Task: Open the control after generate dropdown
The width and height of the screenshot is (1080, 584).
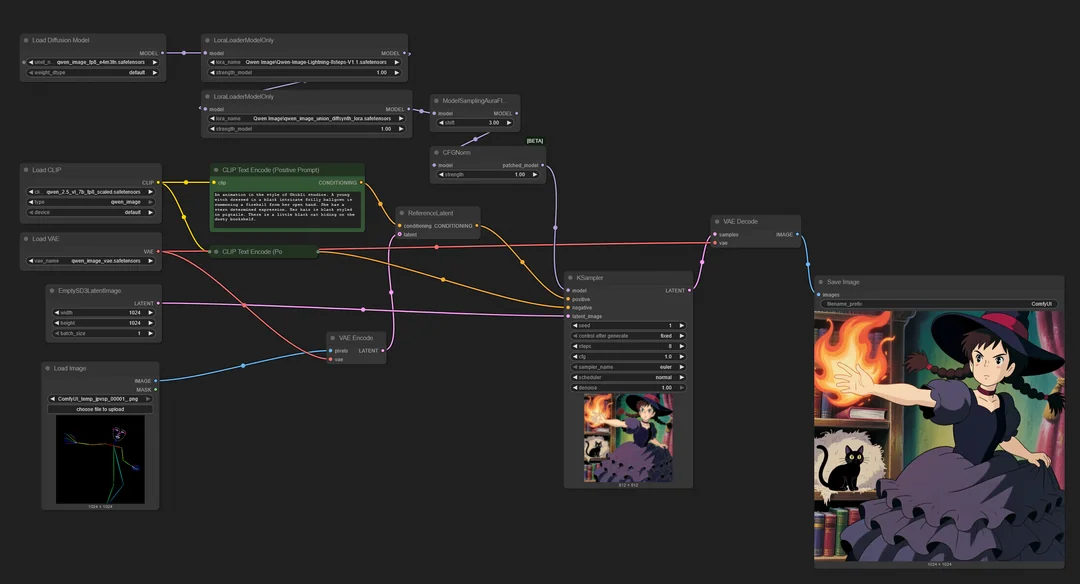Action: click(628, 336)
